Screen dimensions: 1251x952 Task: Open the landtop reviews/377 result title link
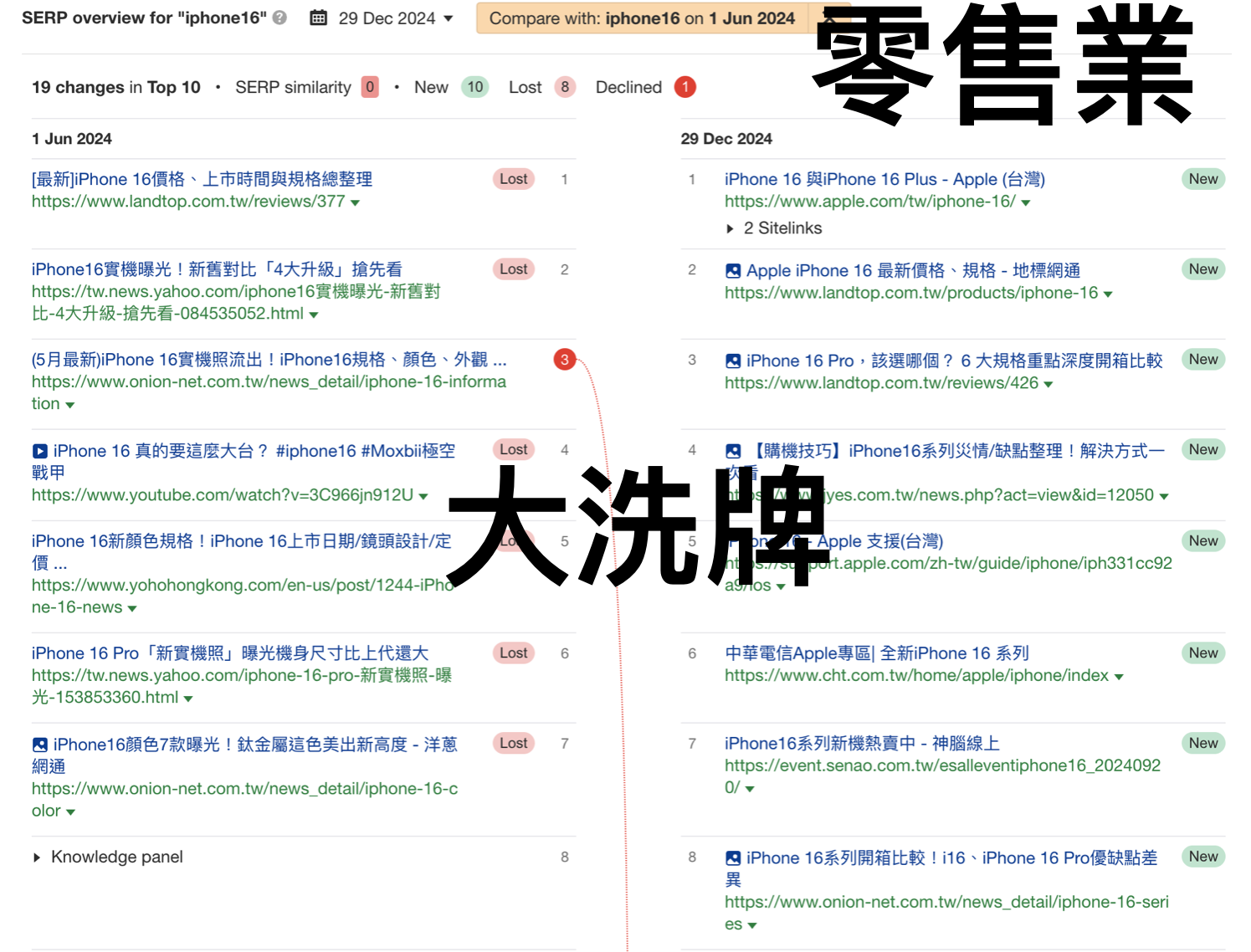coord(202,179)
